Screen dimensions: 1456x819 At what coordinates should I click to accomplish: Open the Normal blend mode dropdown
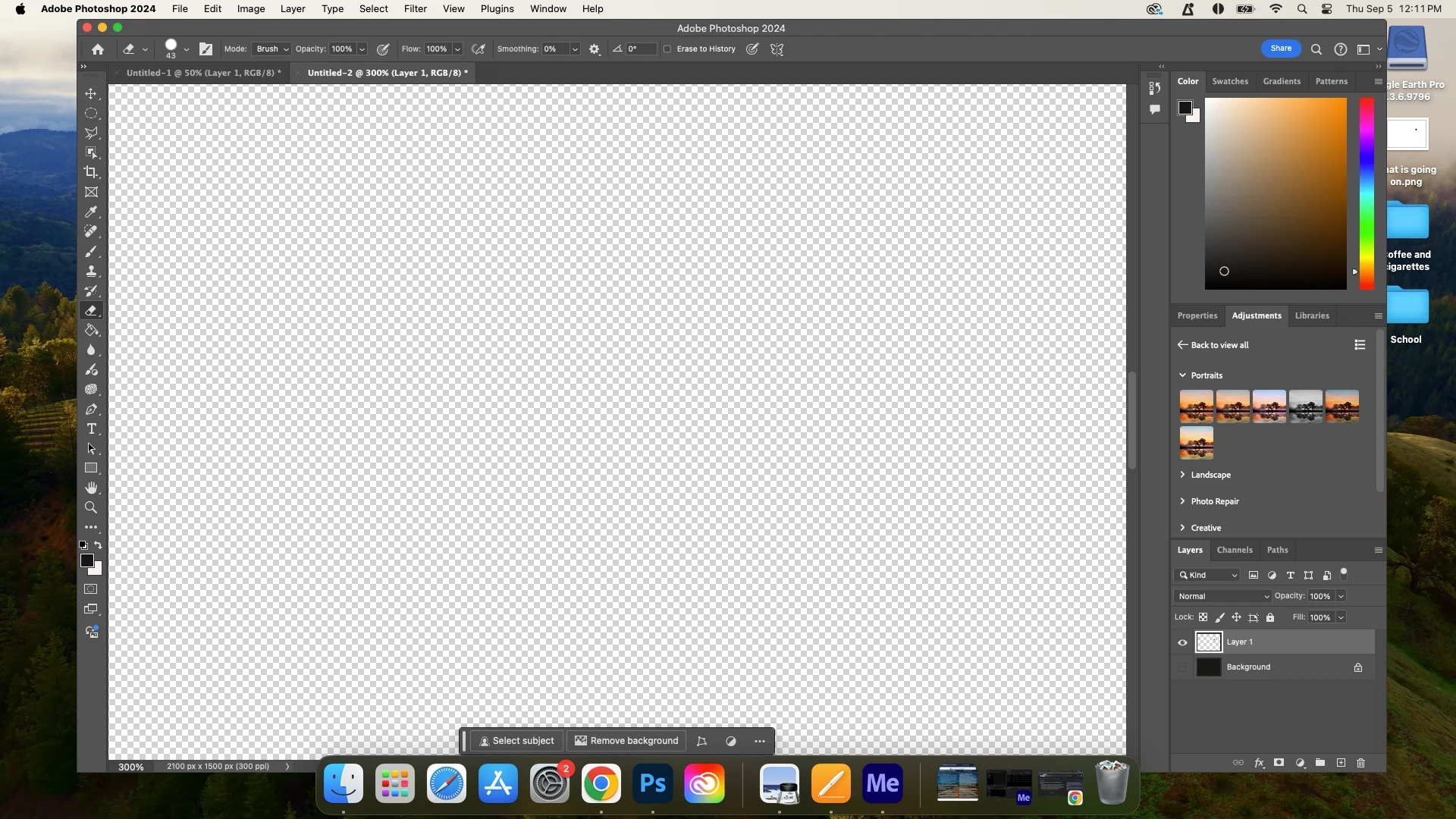[1222, 596]
